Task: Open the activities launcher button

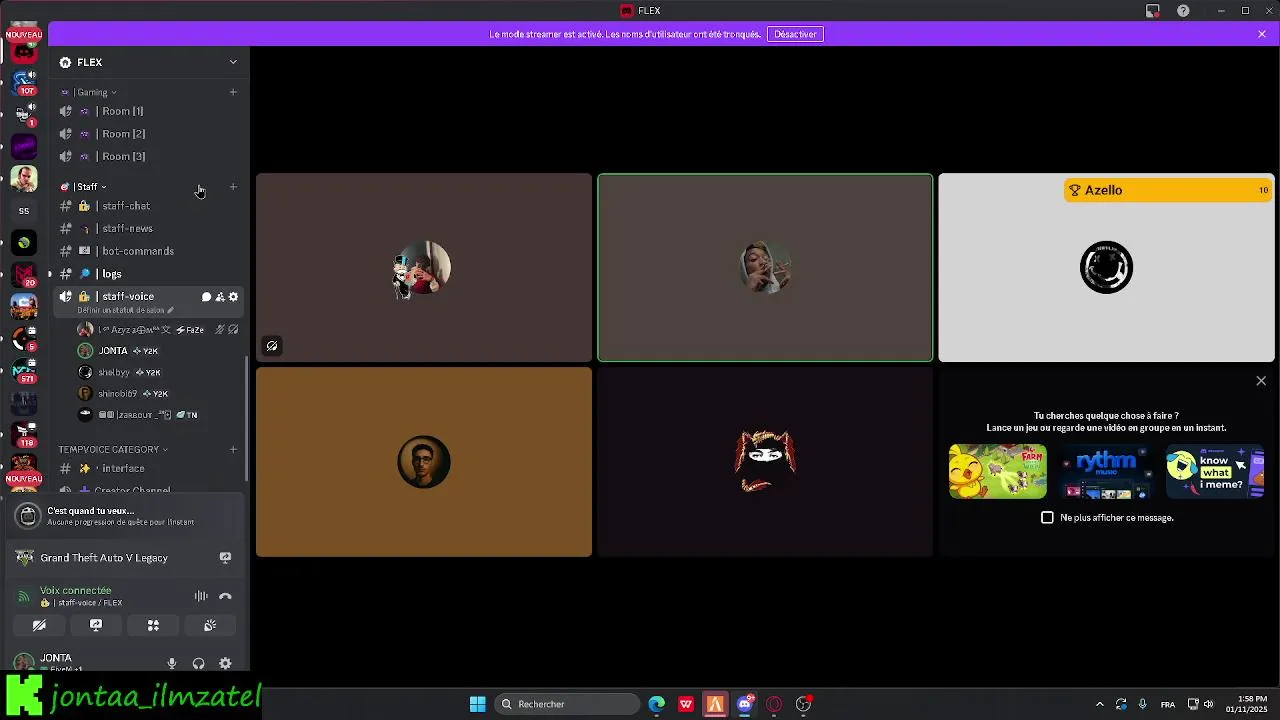Action: pos(153,625)
